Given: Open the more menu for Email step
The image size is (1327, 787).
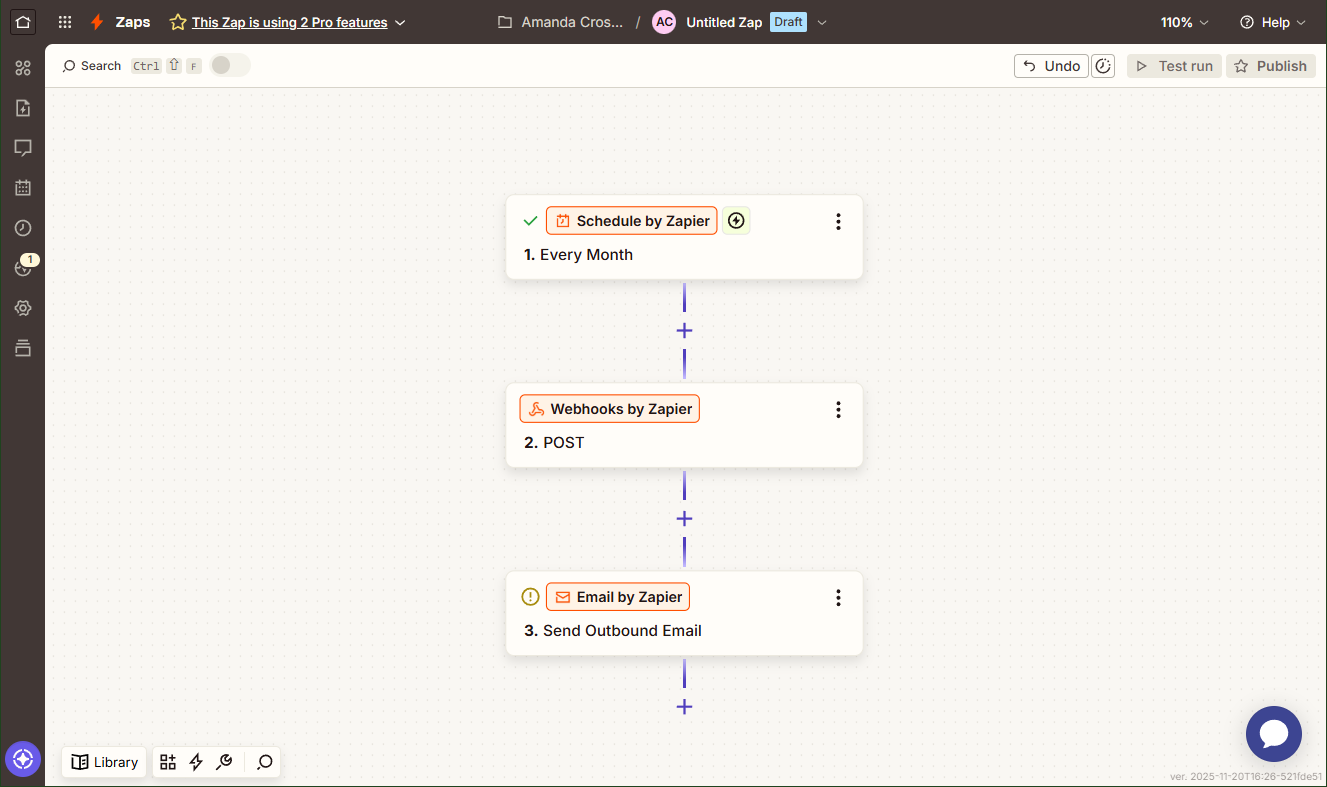Looking at the screenshot, I should (838, 598).
